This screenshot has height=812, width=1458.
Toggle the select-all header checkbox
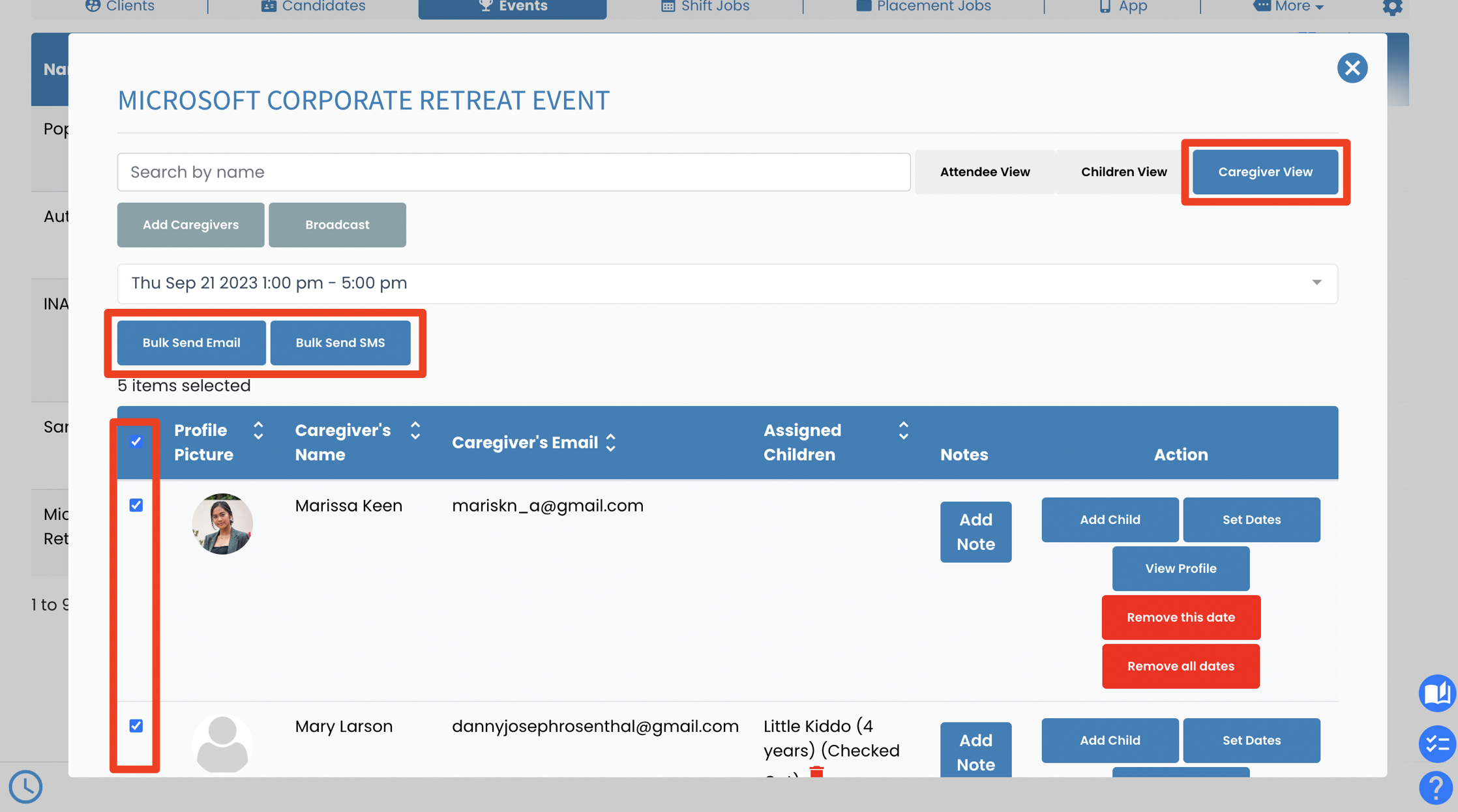click(136, 442)
